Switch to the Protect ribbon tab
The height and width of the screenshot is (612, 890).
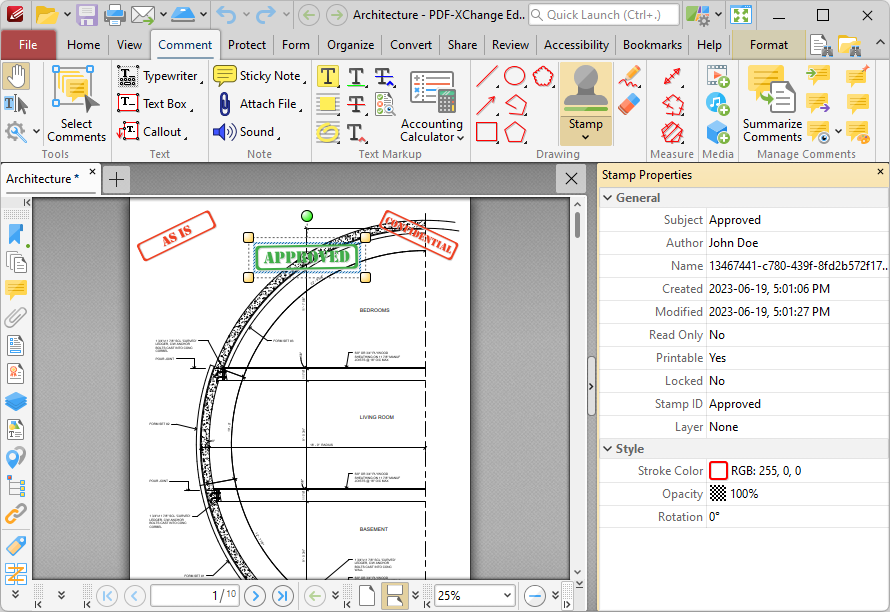point(247,45)
